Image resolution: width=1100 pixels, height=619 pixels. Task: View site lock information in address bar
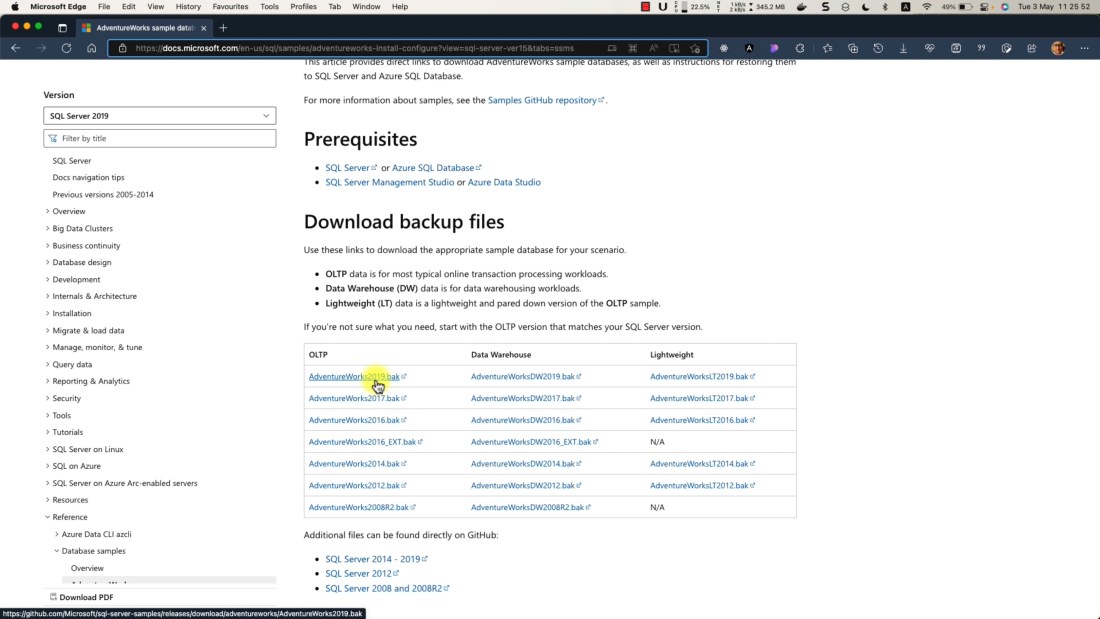[x=122, y=48]
